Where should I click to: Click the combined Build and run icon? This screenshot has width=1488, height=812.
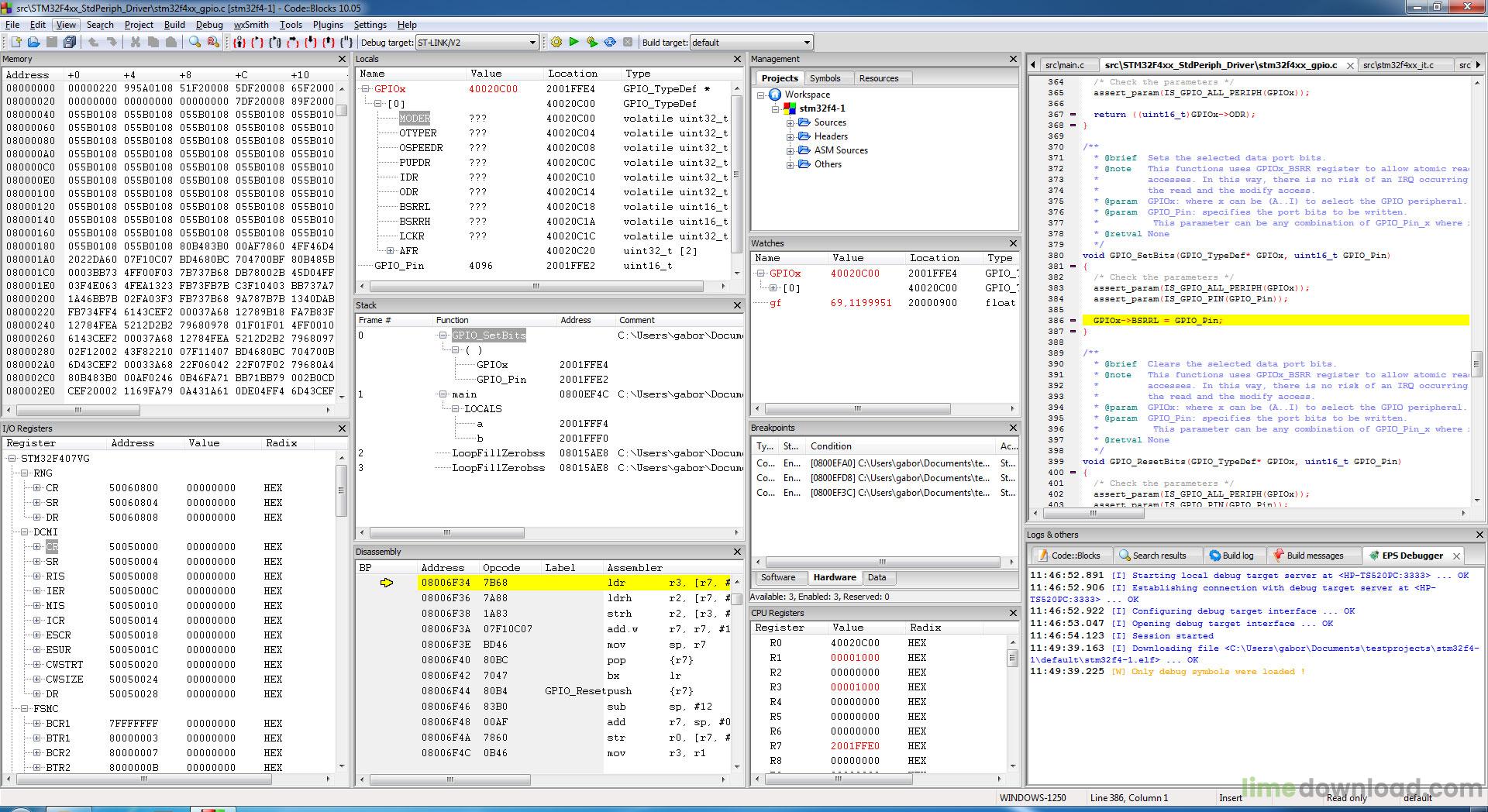point(592,43)
